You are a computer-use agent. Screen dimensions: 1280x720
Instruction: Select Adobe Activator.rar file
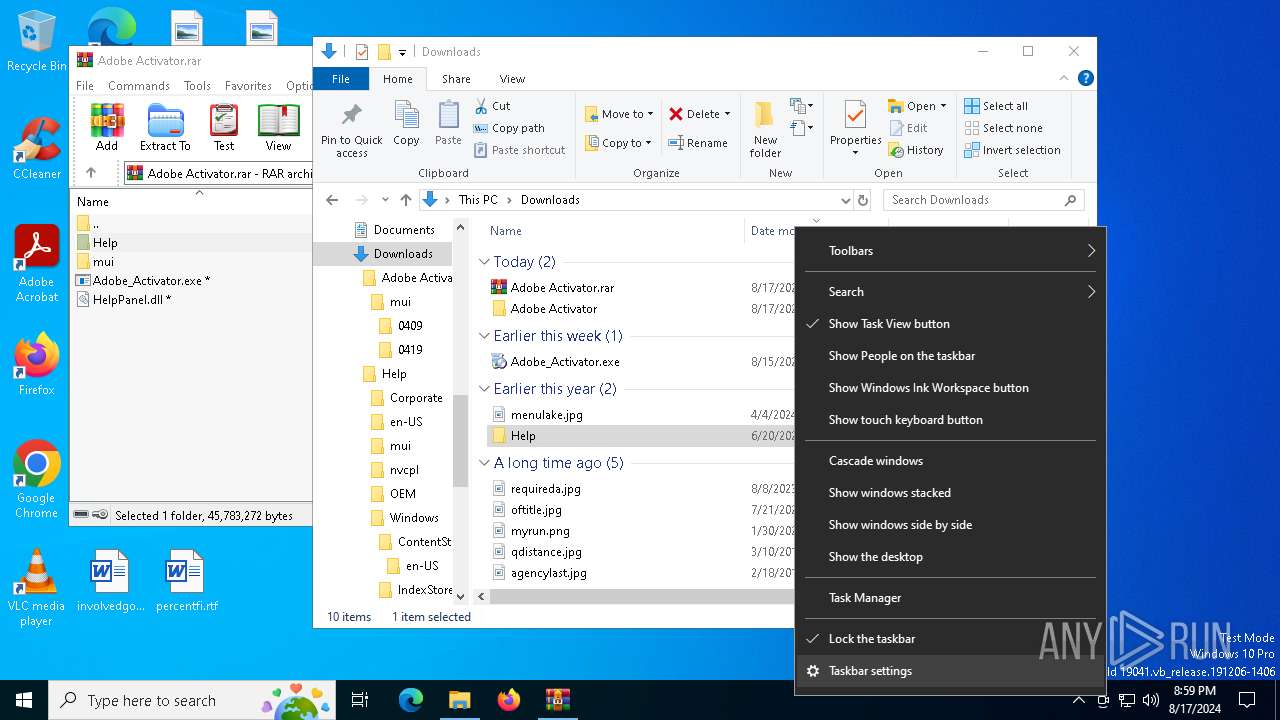pyautogui.click(x=562, y=288)
